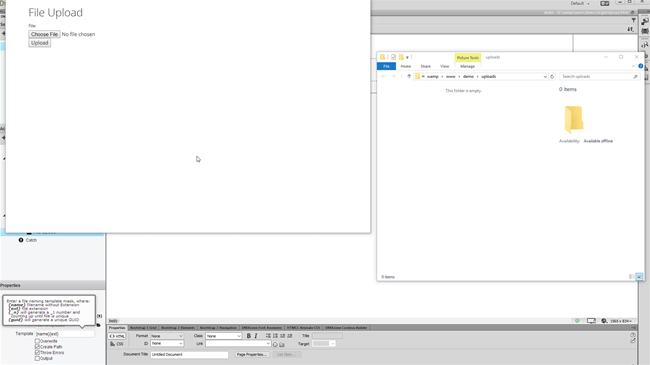Click the browse folder icon next to Link
The width and height of the screenshot is (650, 365).
[282, 344]
